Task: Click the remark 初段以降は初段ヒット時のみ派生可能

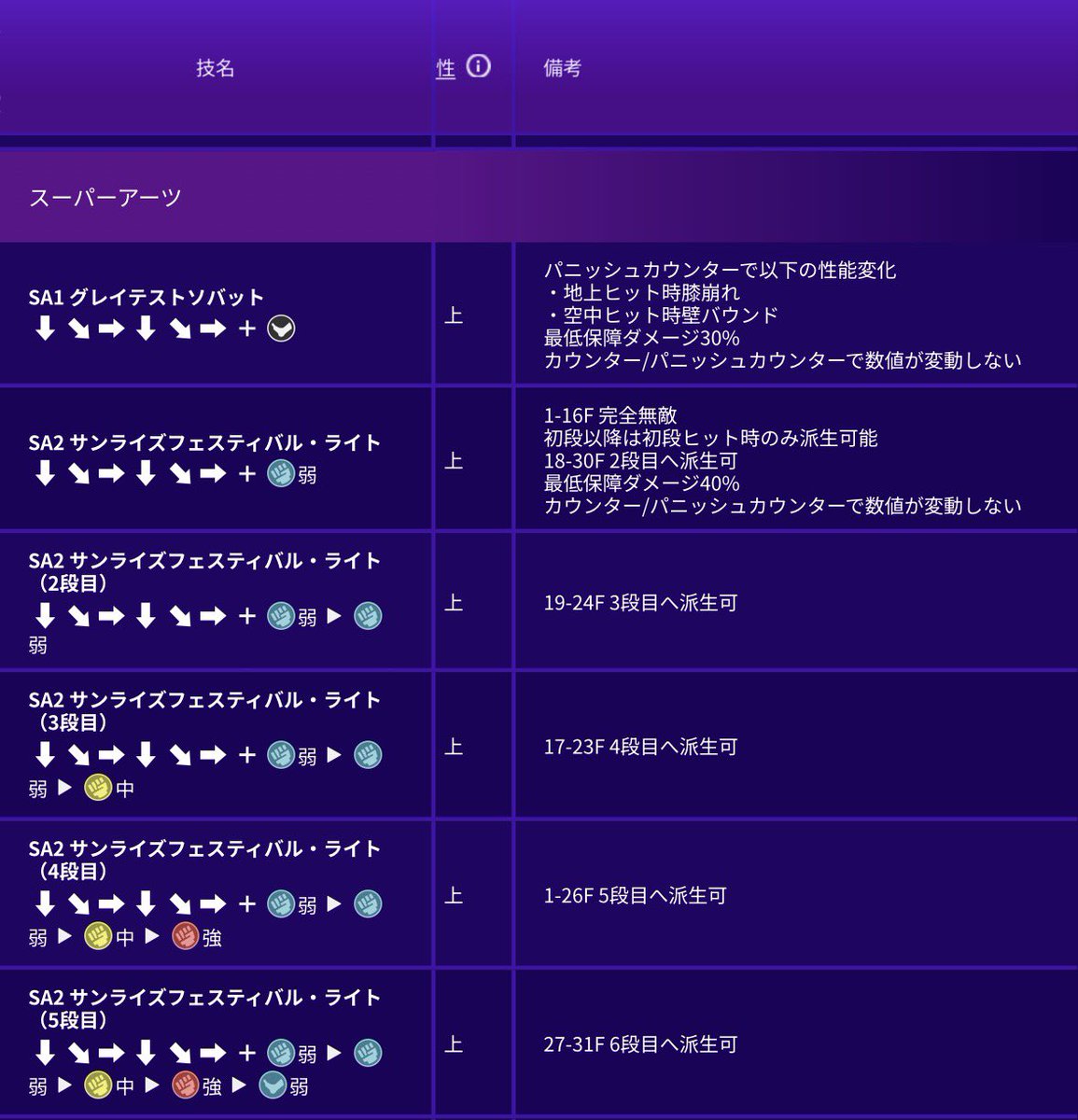Action: tap(710, 438)
